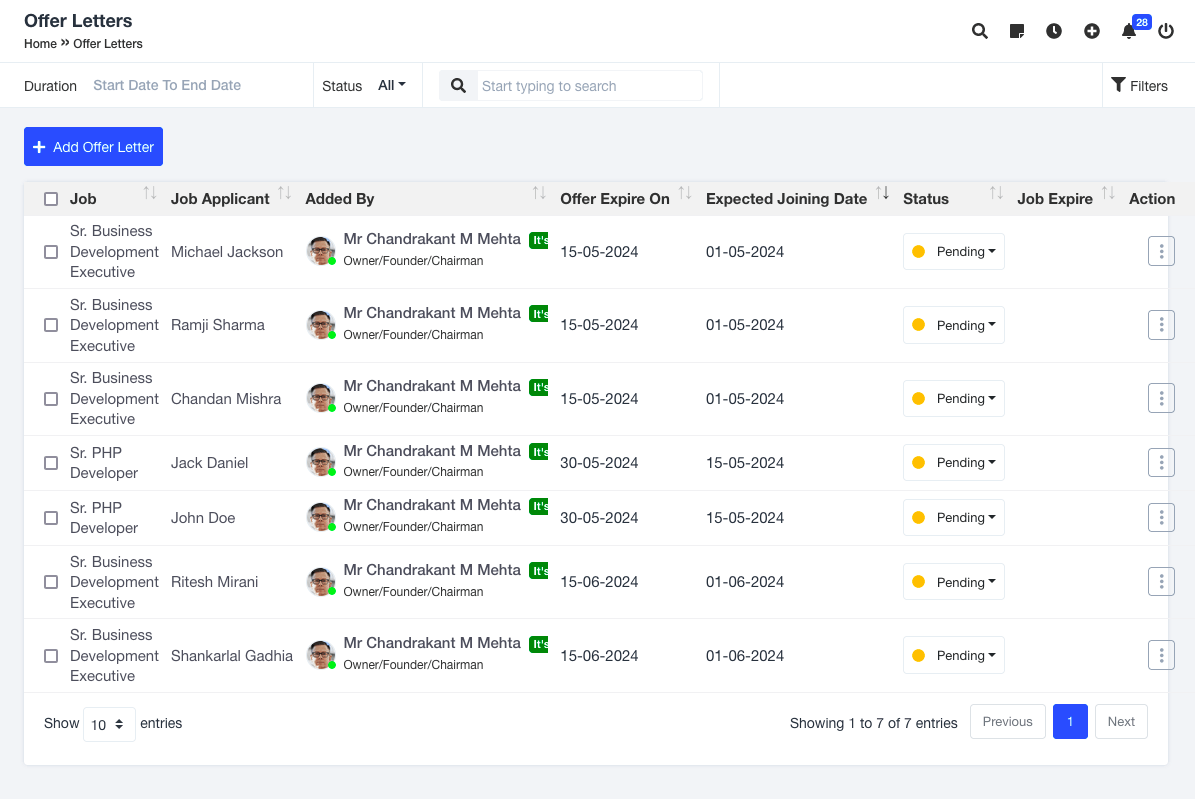Open the sticky notes icon

pos(1017,31)
